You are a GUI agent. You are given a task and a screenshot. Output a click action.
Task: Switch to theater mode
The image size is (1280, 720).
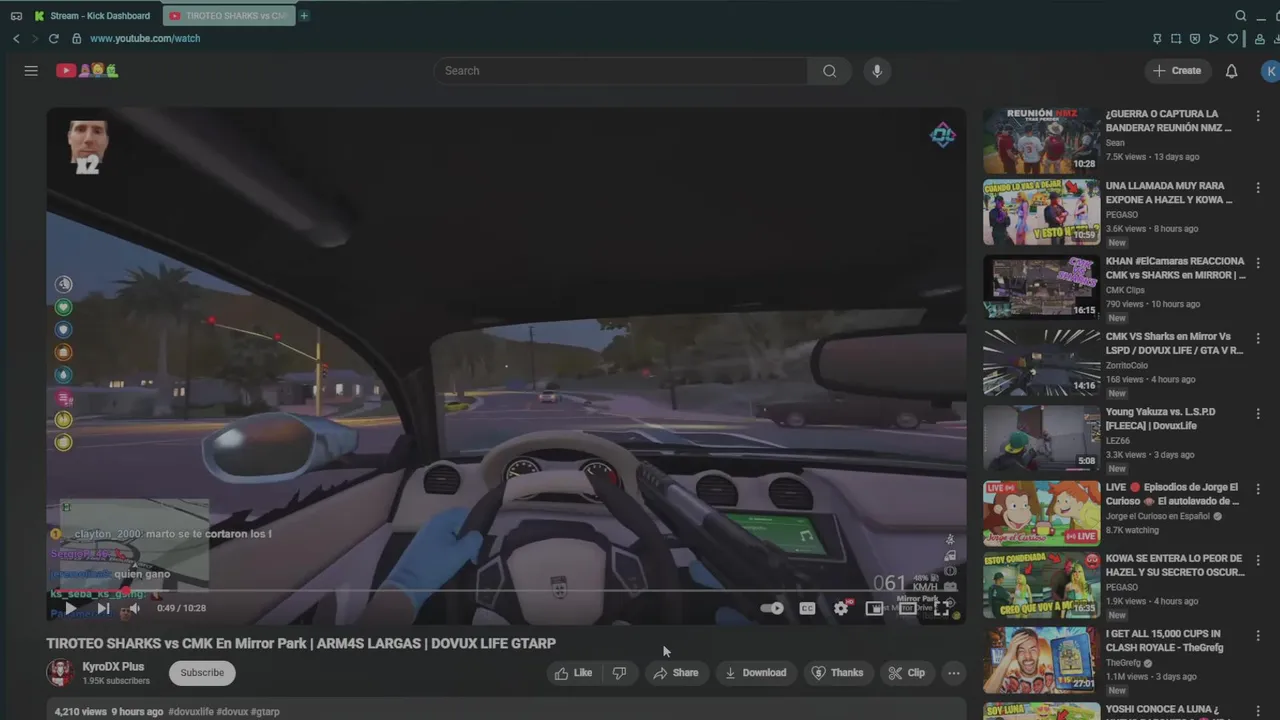907,608
